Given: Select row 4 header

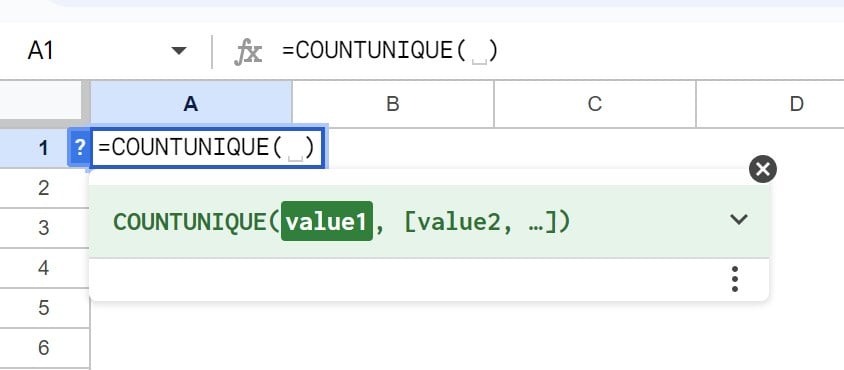Looking at the screenshot, I should [44, 268].
